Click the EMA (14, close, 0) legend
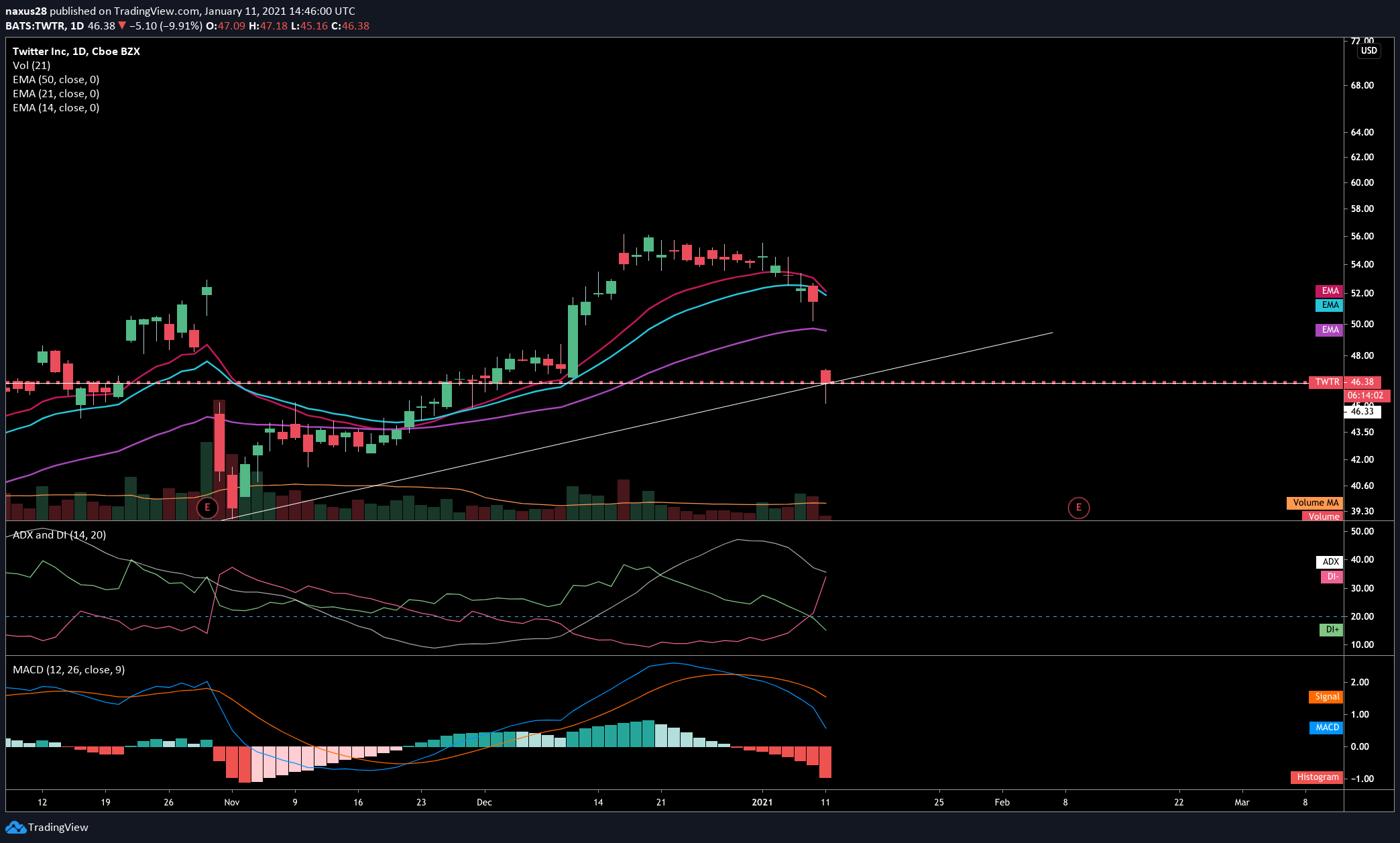Screen dimensions: 1400x843 (x=56, y=108)
